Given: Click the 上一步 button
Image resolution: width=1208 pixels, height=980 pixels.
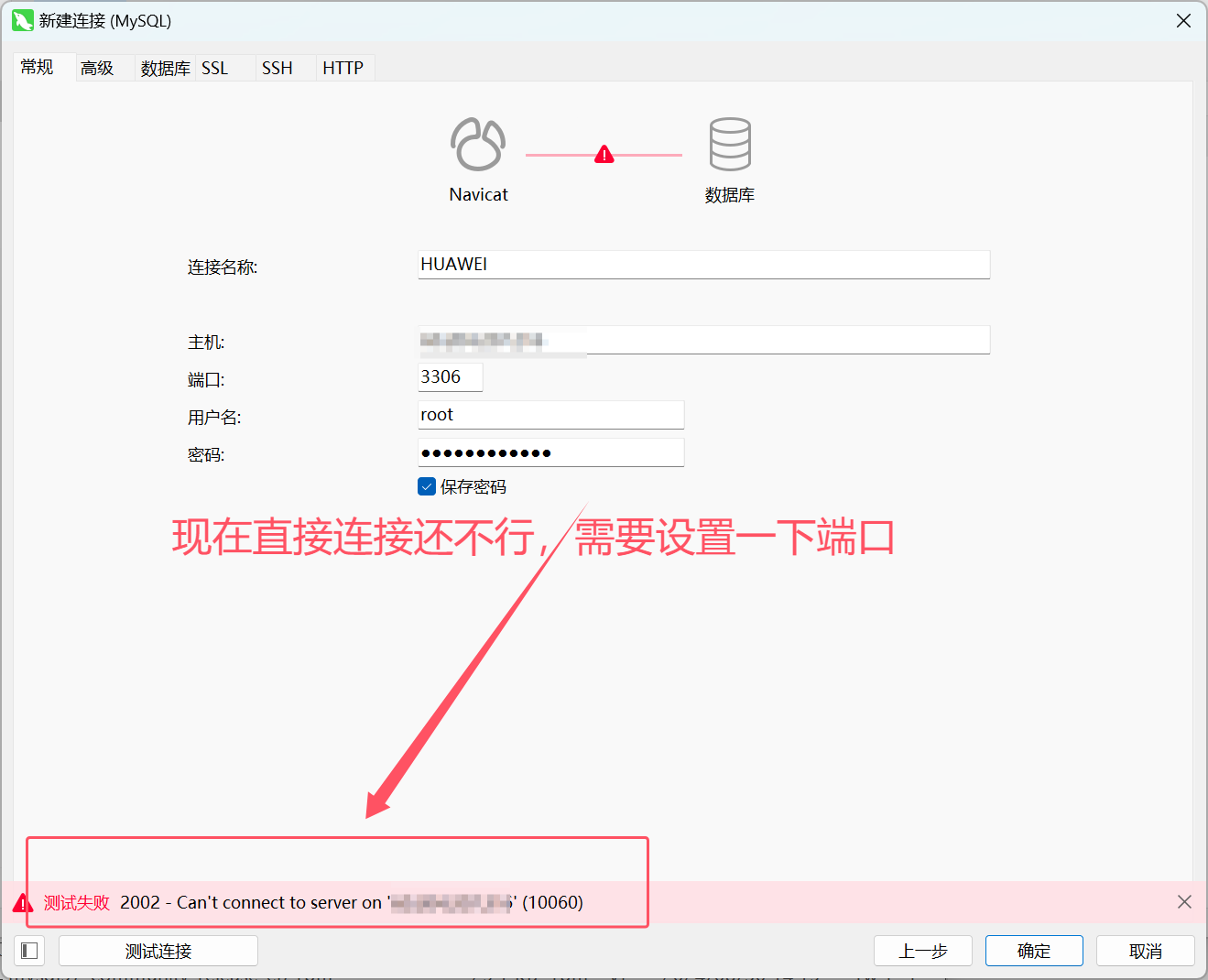Looking at the screenshot, I should (x=923, y=951).
